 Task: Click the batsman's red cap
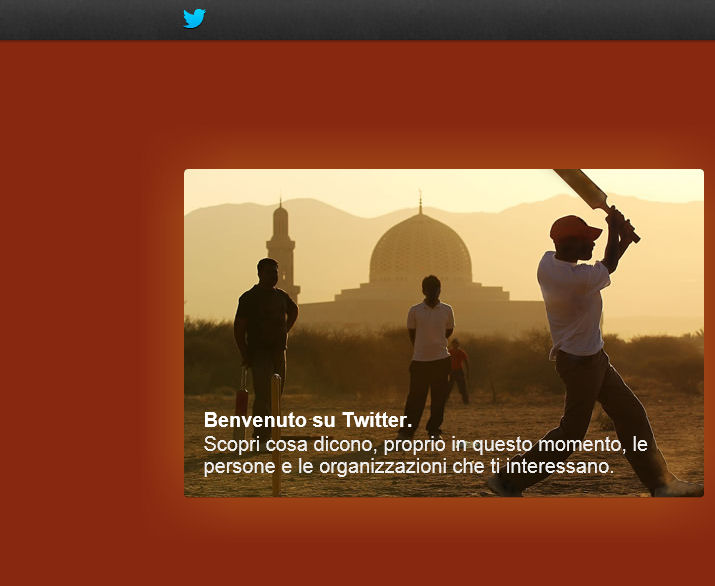(574, 229)
